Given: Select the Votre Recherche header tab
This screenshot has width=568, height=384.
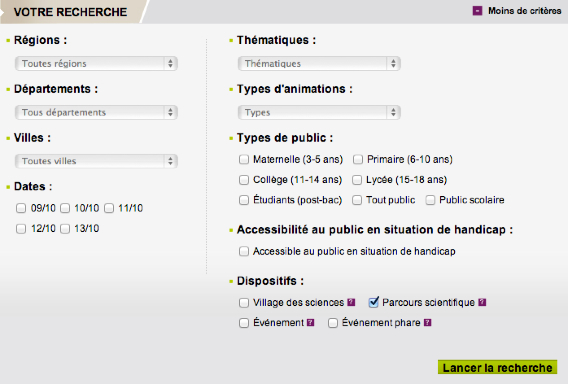Looking at the screenshot, I should pyautogui.click(x=71, y=12).
